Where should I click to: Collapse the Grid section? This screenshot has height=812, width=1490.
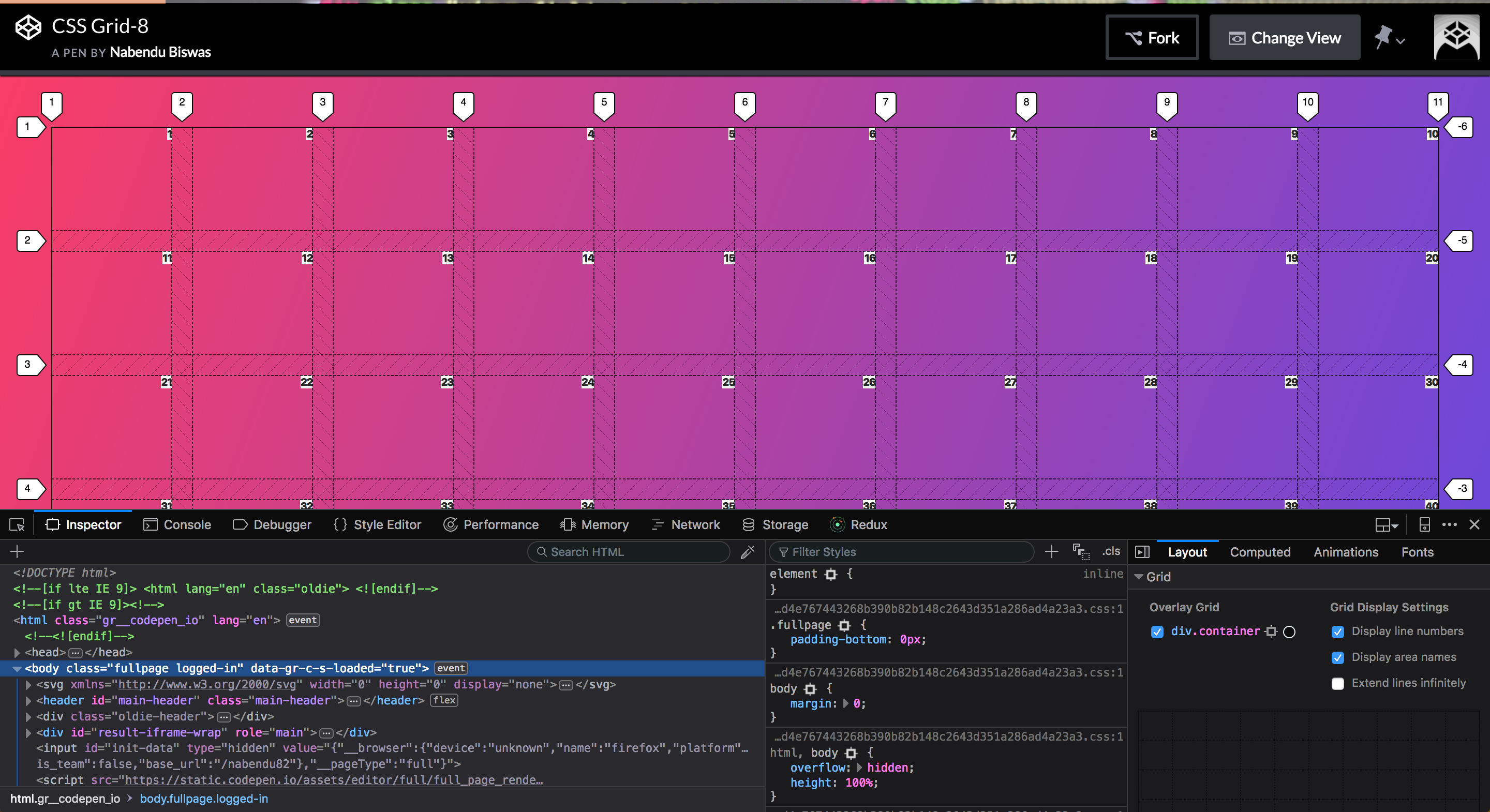tap(1138, 577)
